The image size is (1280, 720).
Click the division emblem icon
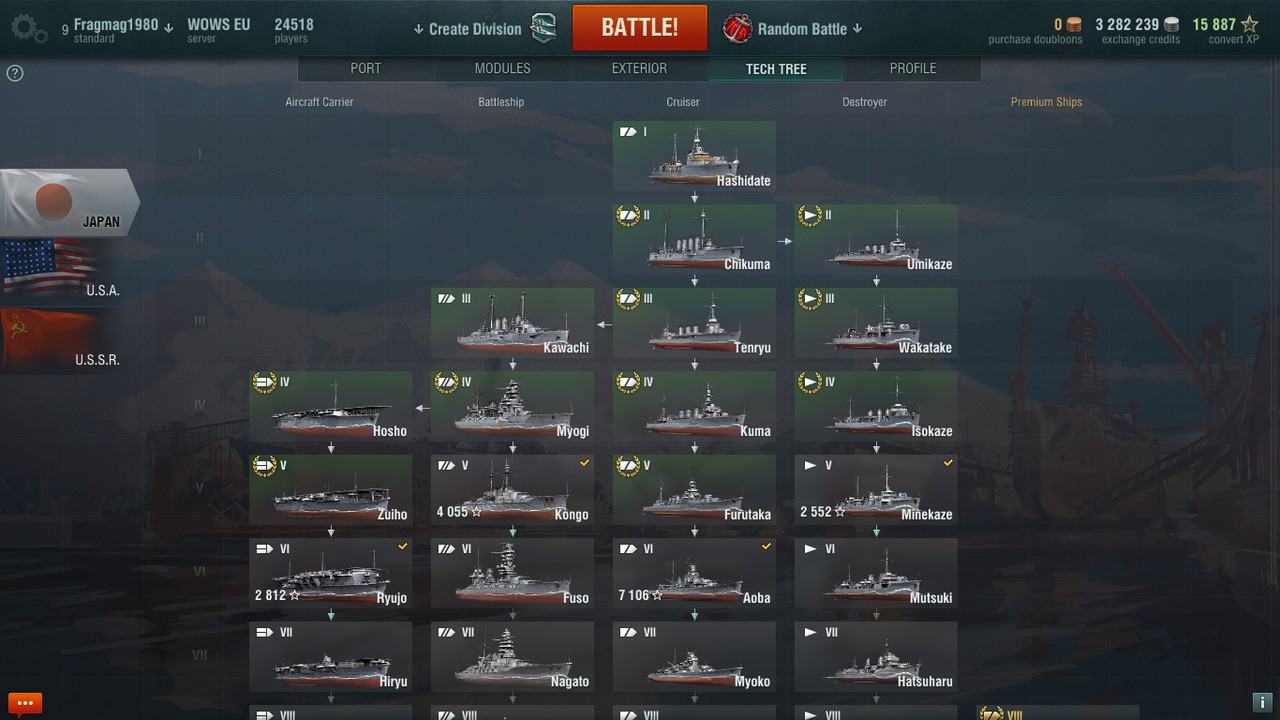point(543,28)
